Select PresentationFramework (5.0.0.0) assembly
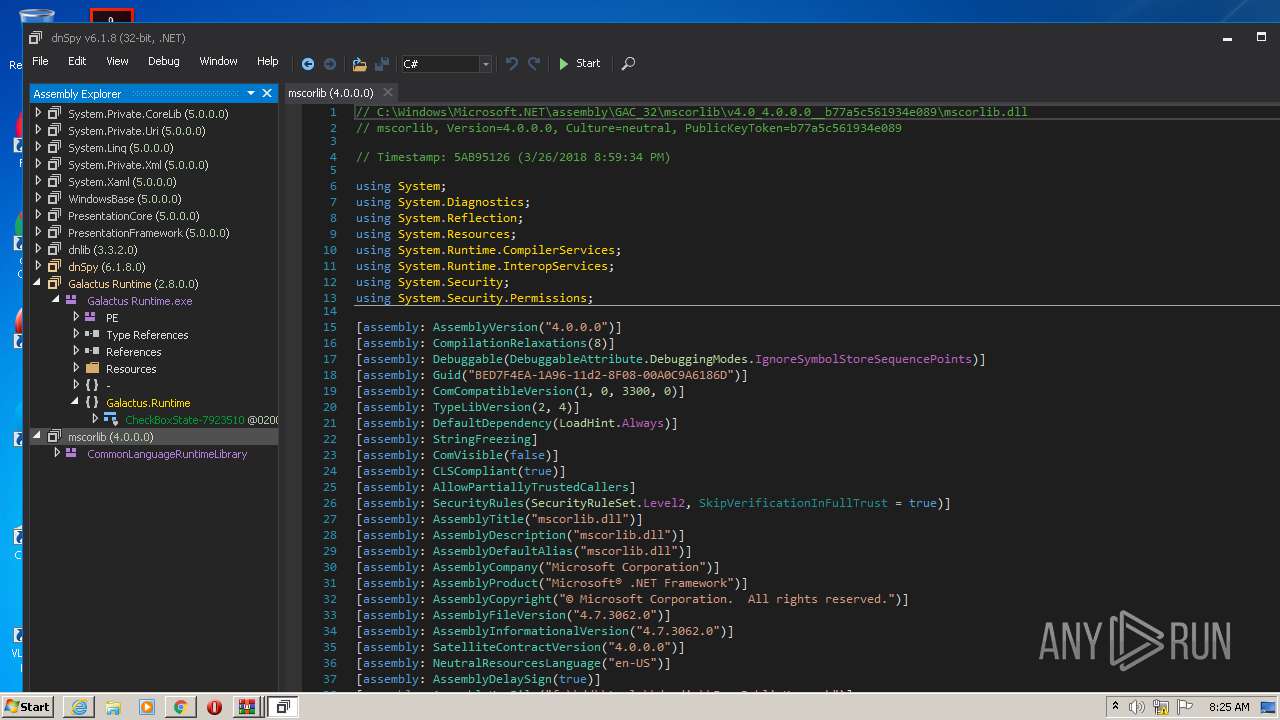 (148, 233)
